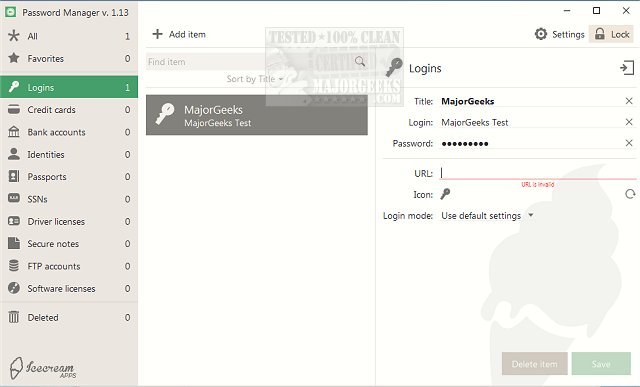Click the Title field containing MajorGeeks
This screenshot has width=640, height=387.
coord(531,101)
